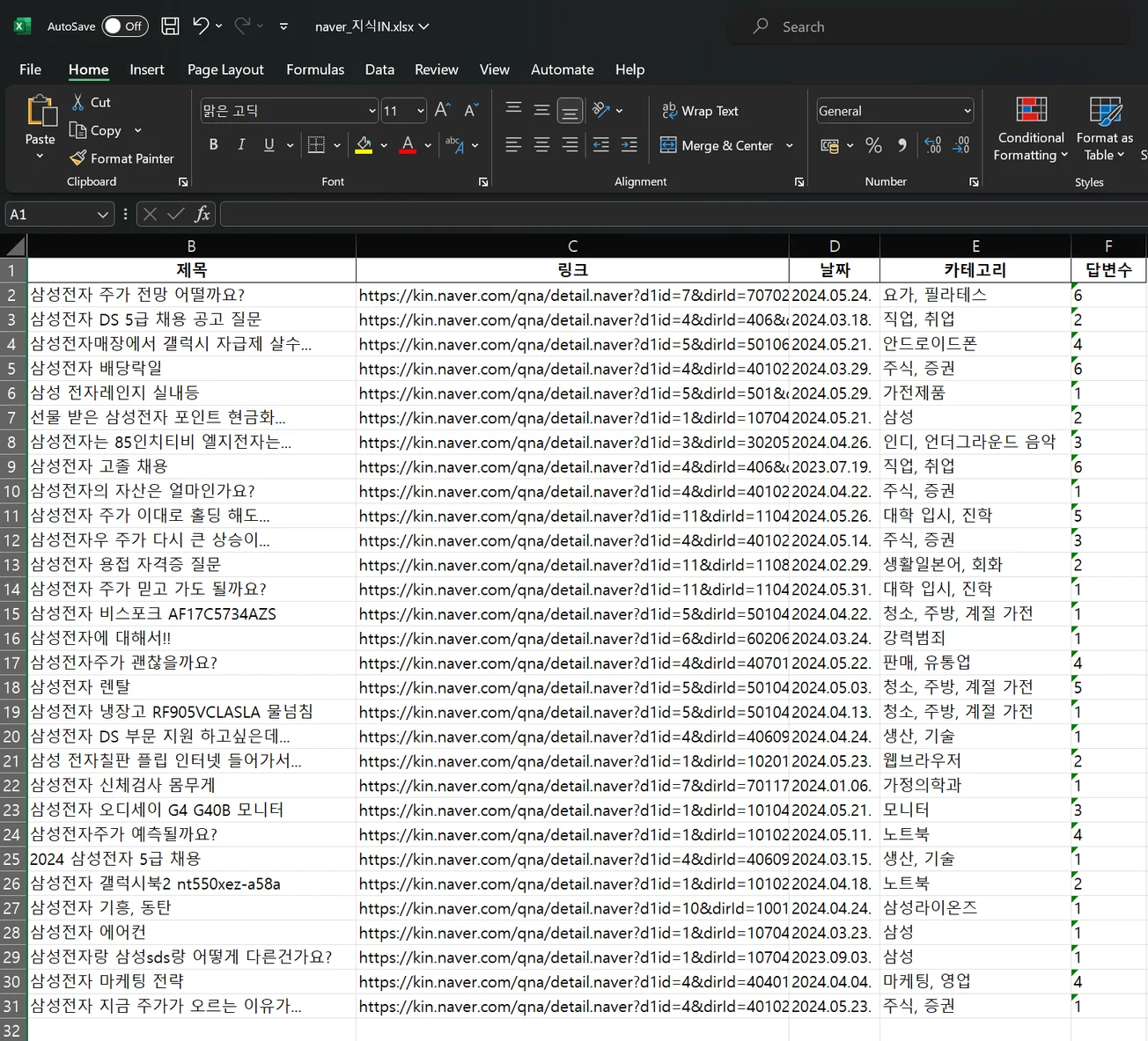Apply Borders icon
This screenshot has width=1148, height=1041.
pyautogui.click(x=316, y=145)
